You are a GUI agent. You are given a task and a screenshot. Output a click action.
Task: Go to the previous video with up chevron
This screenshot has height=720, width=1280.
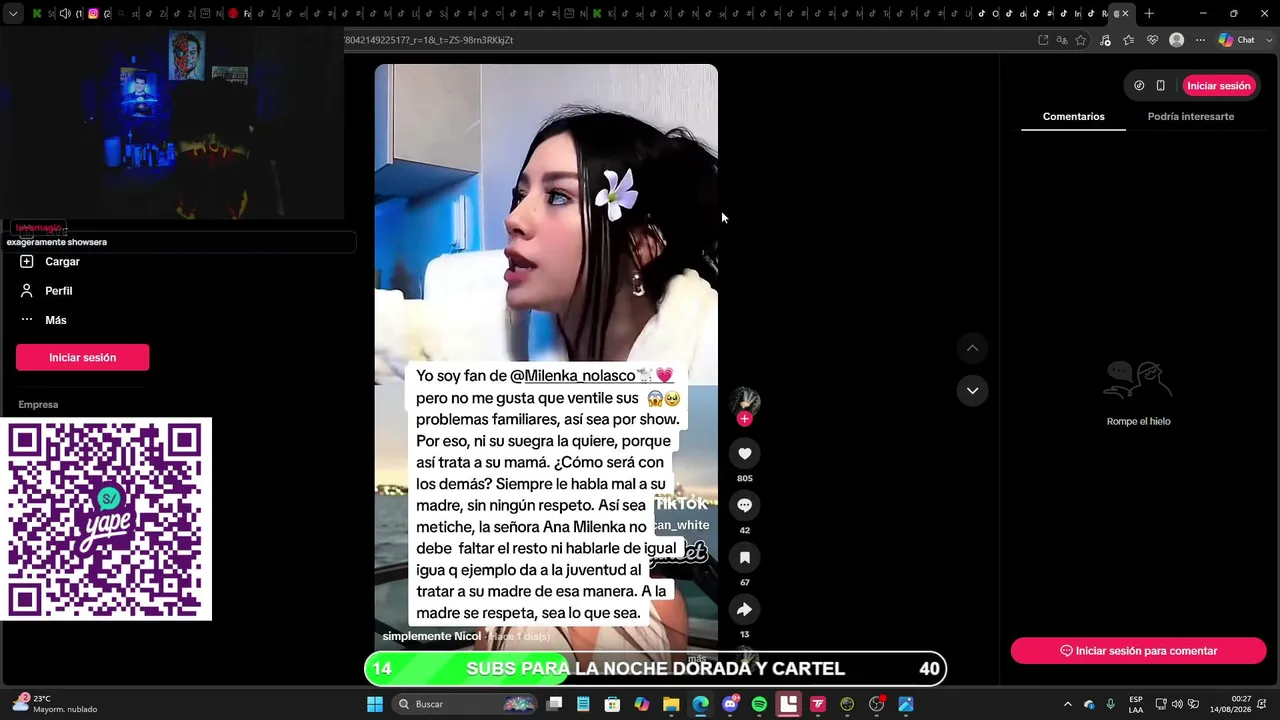(972, 348)
